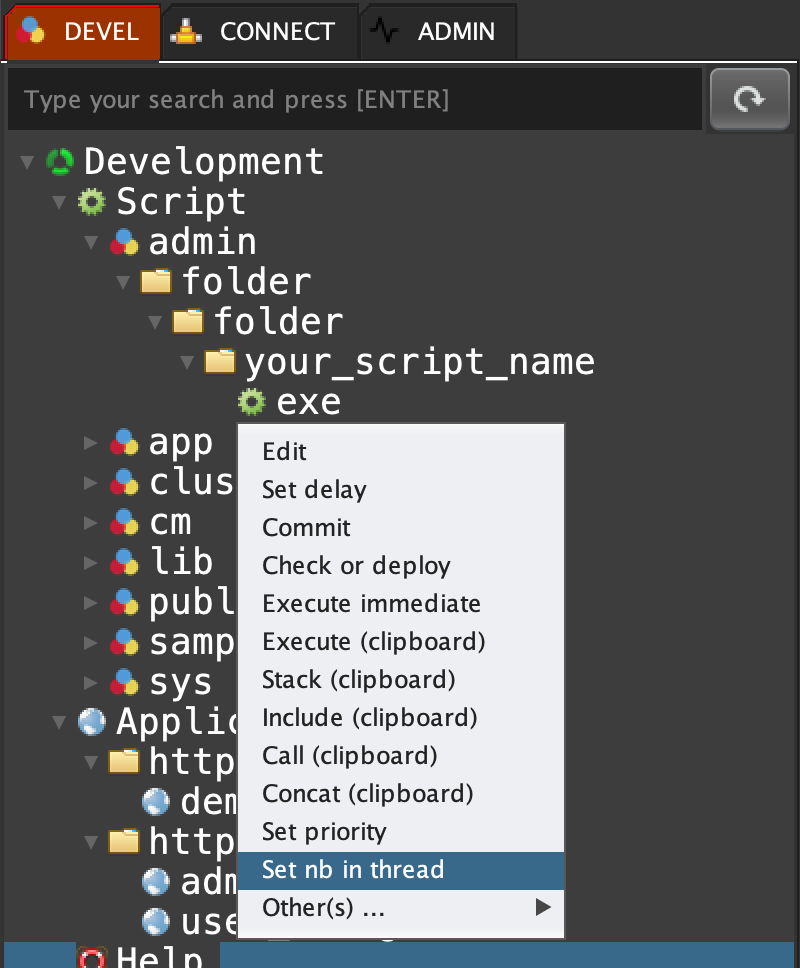Click the cm package icon

pos(124,522)
